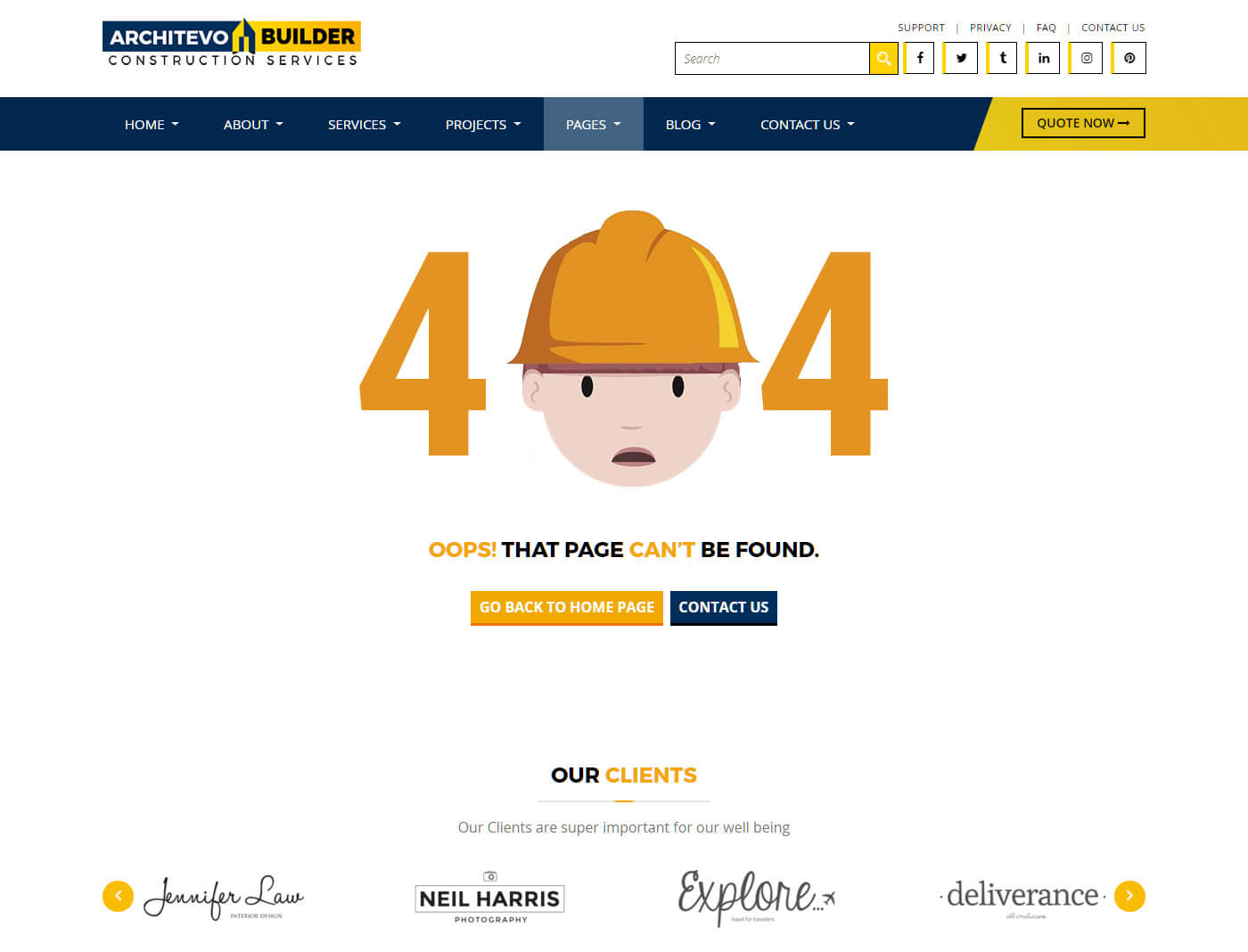Screen dimensions: 1248x952
Task: Advance the clients carousel with the next arrow
Action: pos(1130,896)
